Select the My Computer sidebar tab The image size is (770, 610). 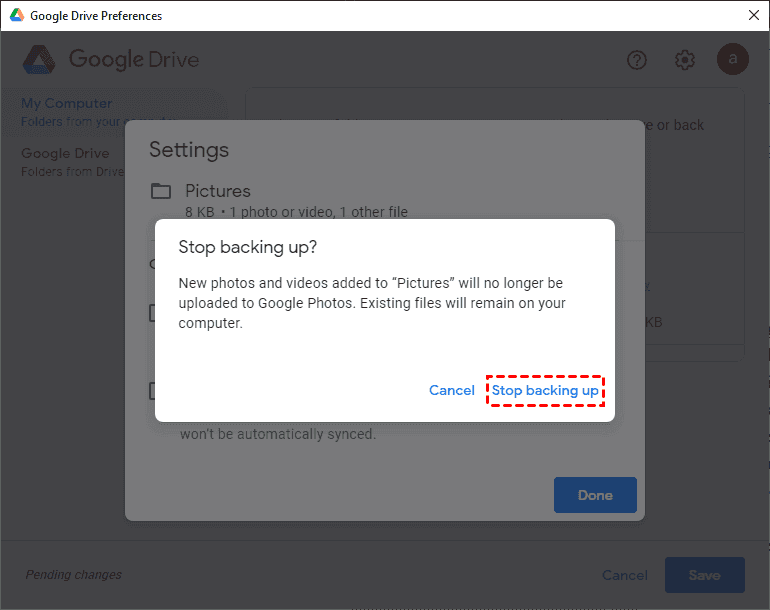coord(66,104)
